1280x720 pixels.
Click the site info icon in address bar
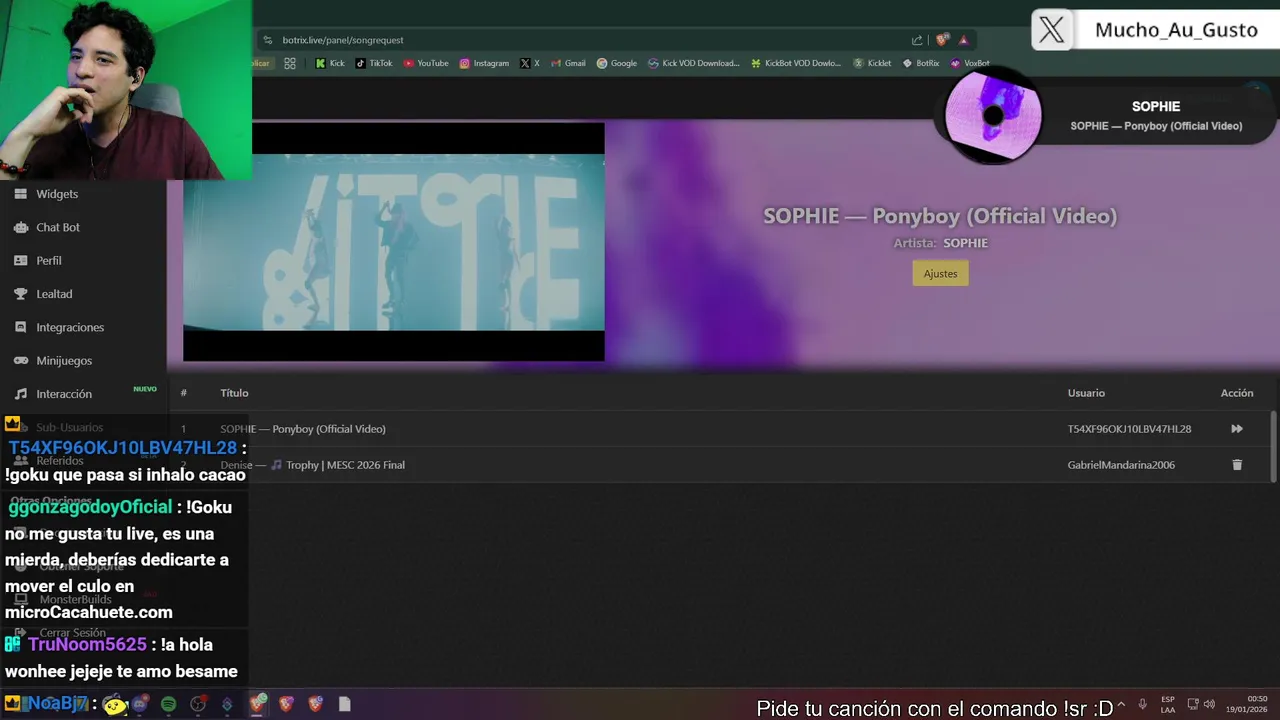coord(267,40)
